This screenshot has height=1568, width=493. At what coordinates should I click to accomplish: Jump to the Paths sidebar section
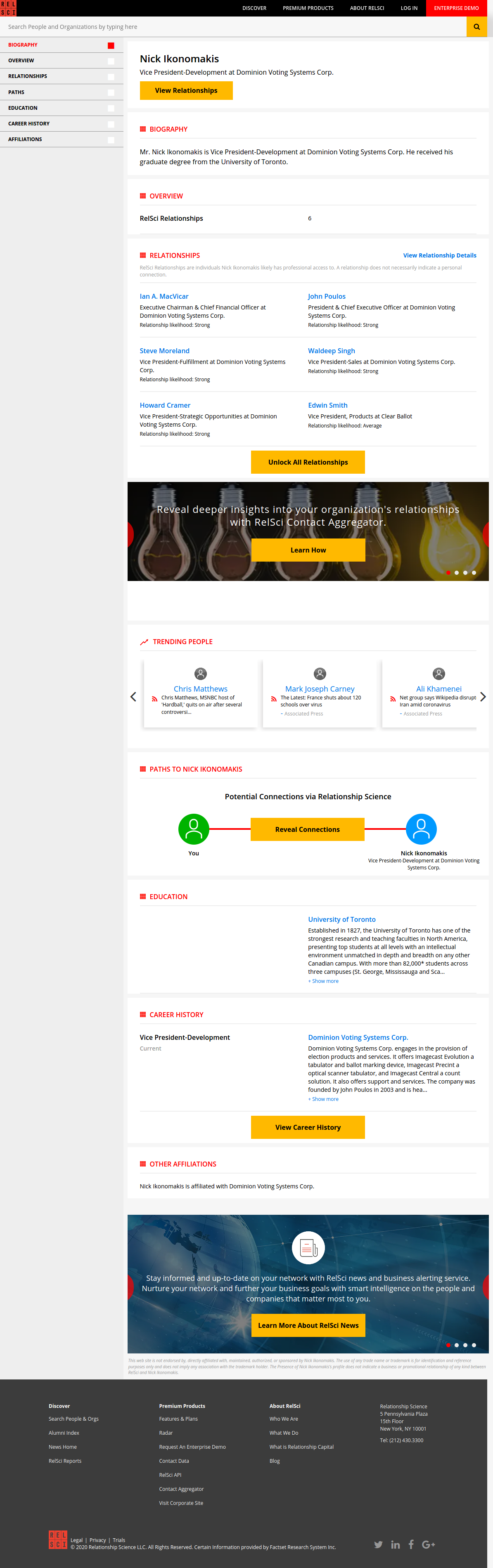(62, 92)
